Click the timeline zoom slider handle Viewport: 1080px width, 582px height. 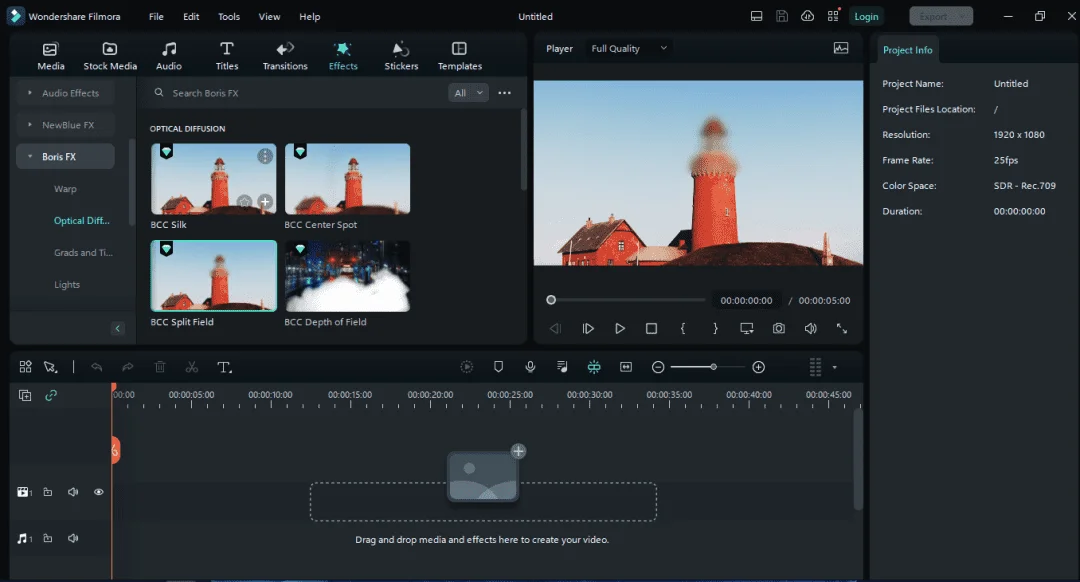click(x=714, y=367)
